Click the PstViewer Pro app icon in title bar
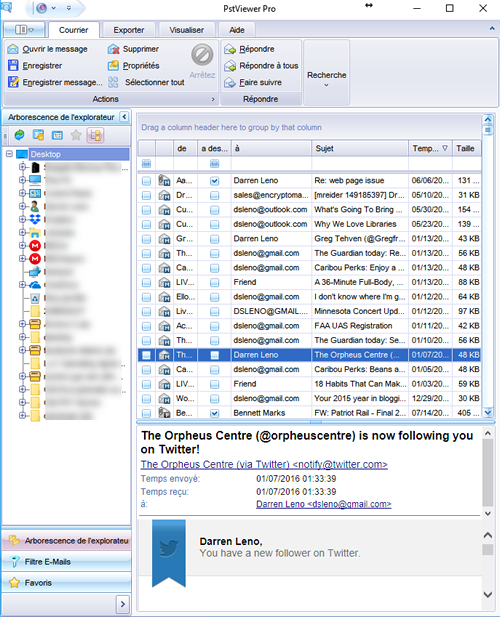This screenshot has width=500, height=617. tap(6, 7)
